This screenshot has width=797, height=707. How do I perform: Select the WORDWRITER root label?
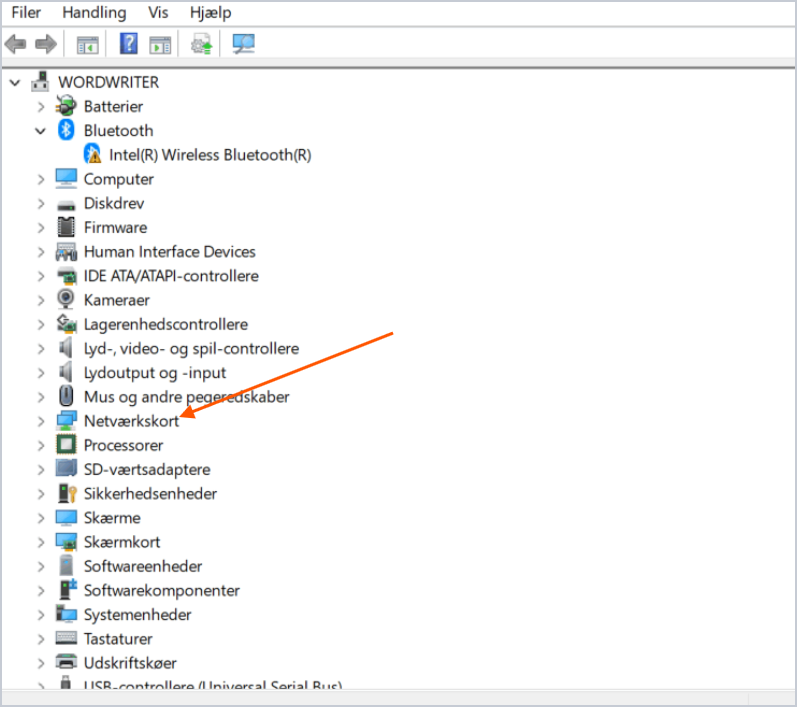pos(108,82)
